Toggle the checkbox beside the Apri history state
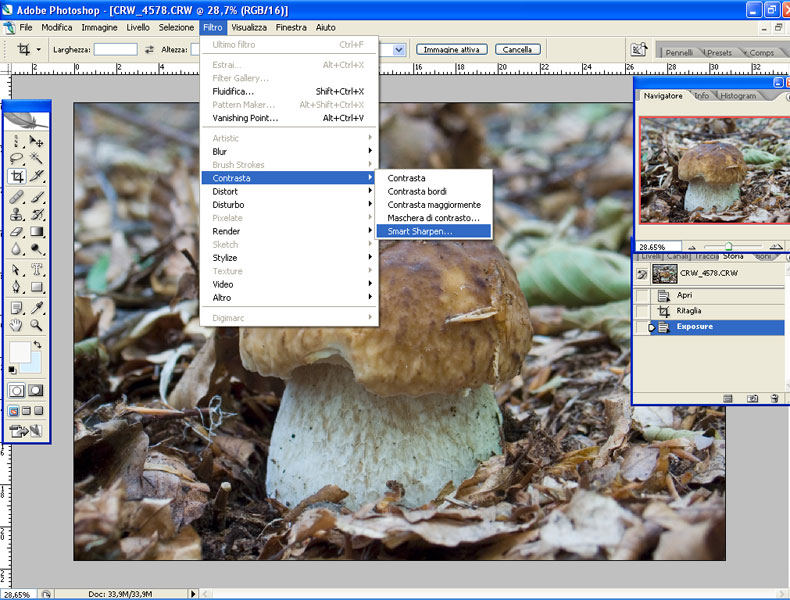Viewport: 790px width, 600px height. click(x=643, y=295)
